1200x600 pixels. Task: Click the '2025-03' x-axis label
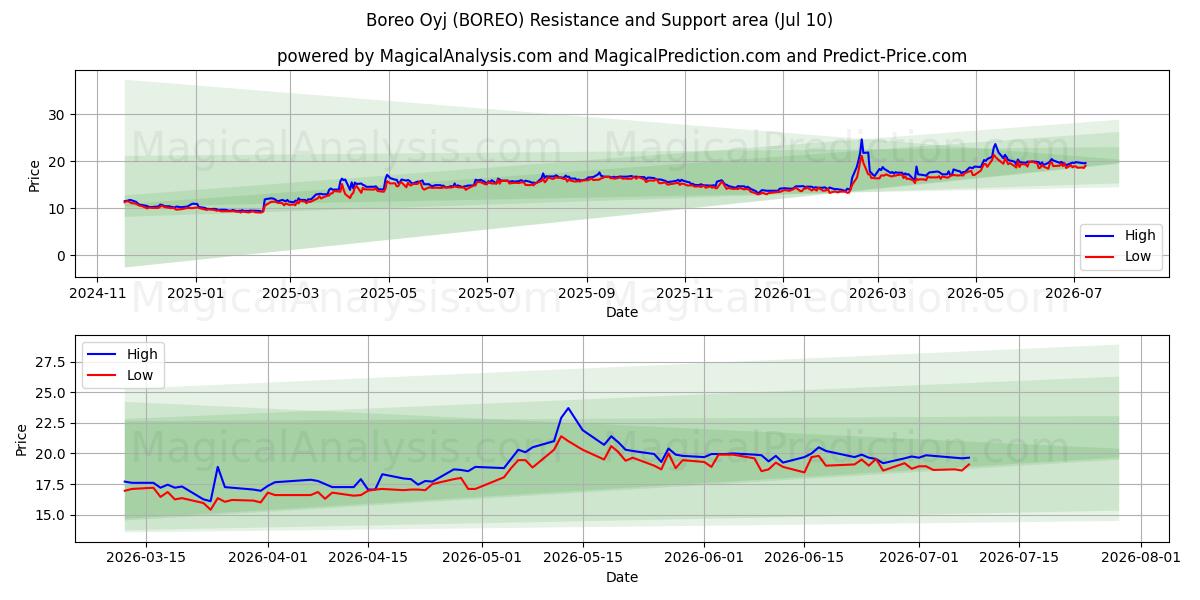coord(290,295)
